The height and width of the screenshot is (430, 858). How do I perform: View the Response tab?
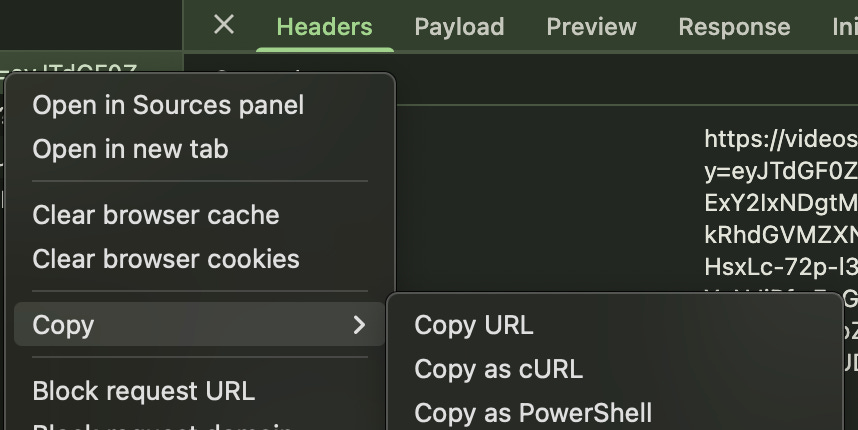pos(734,27)
